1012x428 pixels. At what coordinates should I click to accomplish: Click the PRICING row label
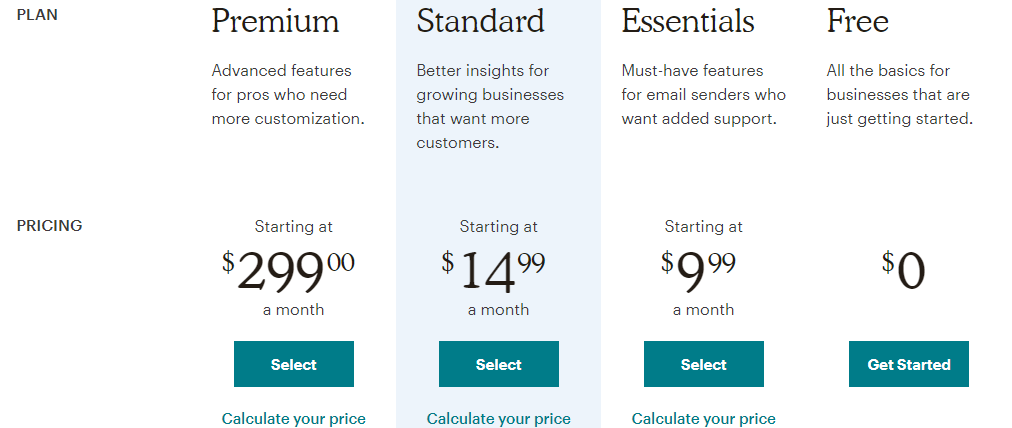(x=50, y=226)
